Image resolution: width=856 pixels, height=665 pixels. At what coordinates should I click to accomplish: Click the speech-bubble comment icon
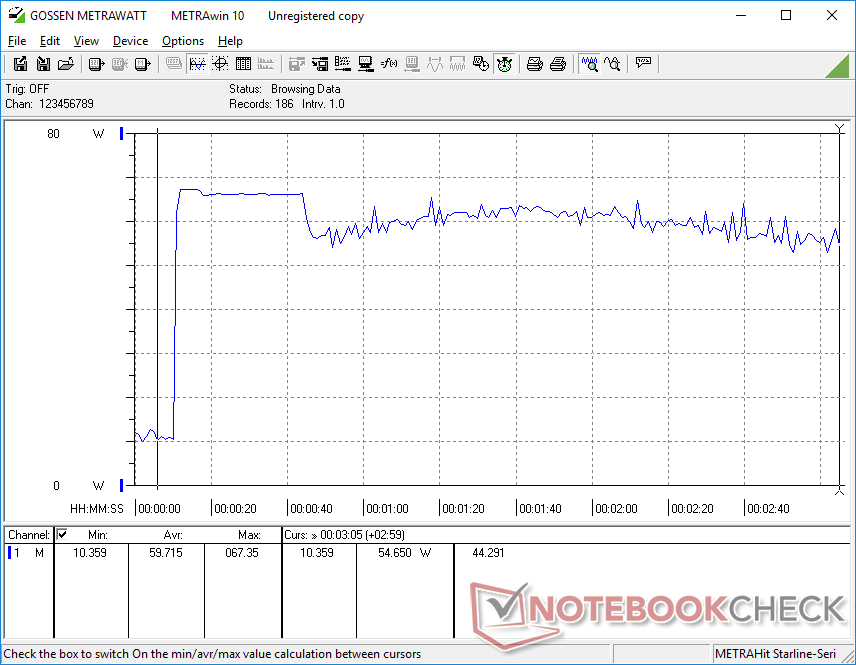[x=643, y=63]
